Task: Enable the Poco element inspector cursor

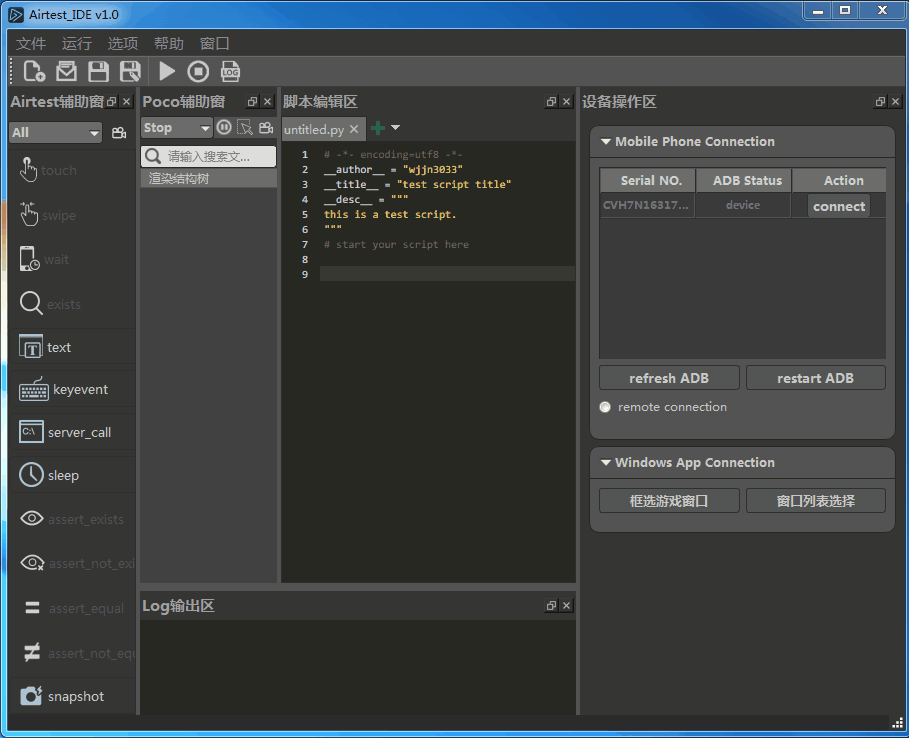Action: (x=245, y=128)
